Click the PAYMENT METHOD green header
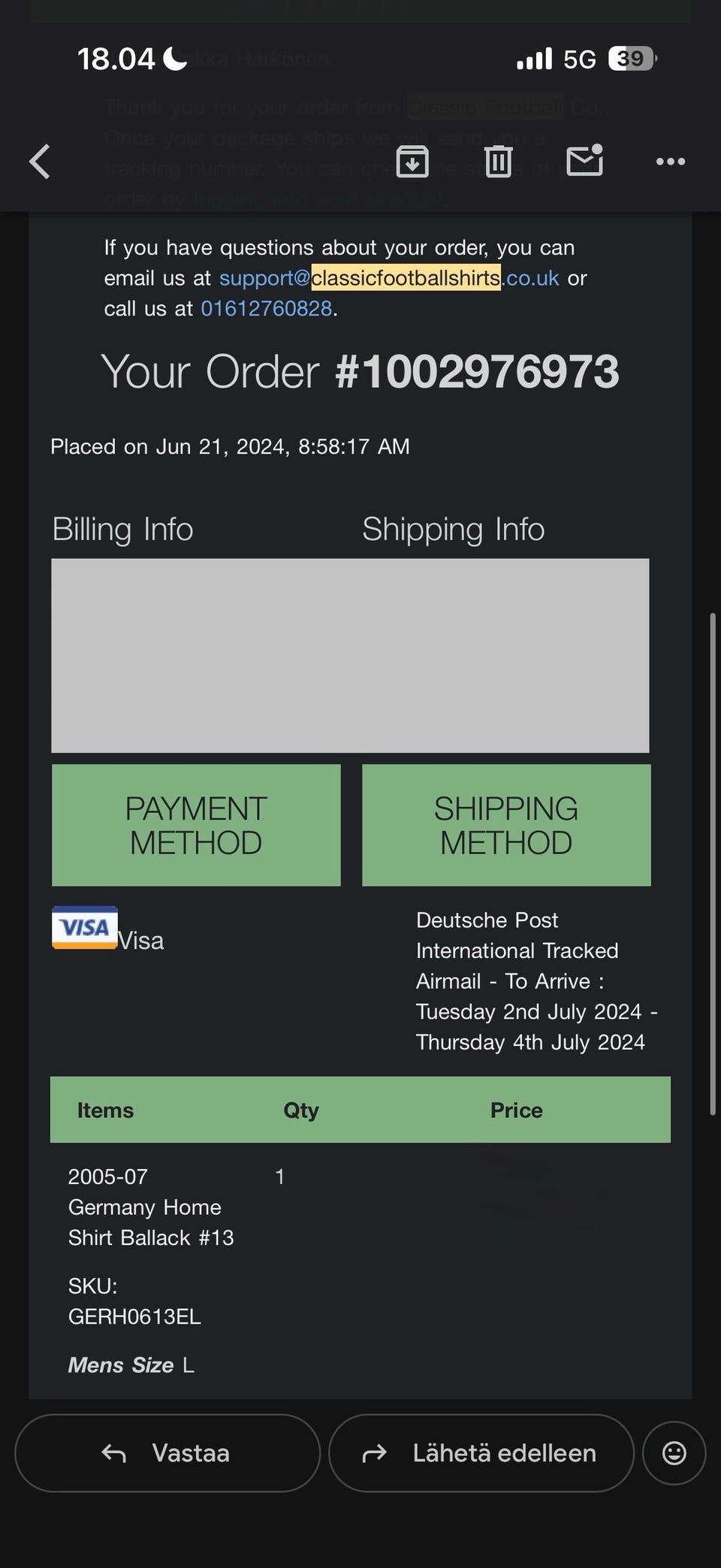This screenshot has height=1568, width=721. click(196, 825)
